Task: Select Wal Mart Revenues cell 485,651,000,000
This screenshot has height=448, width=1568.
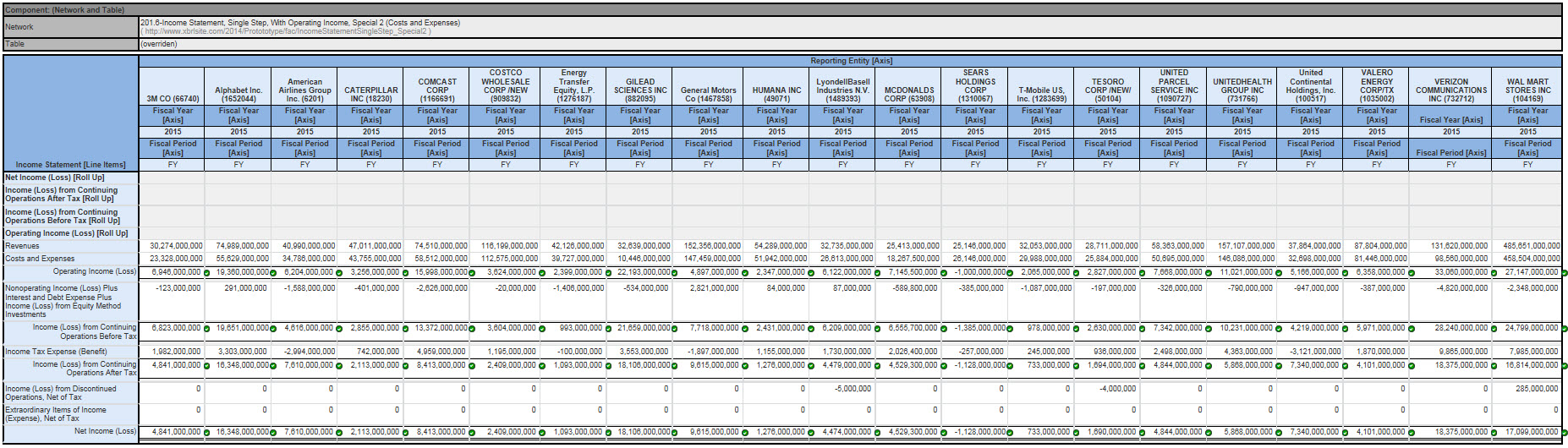Action: 1532,246
